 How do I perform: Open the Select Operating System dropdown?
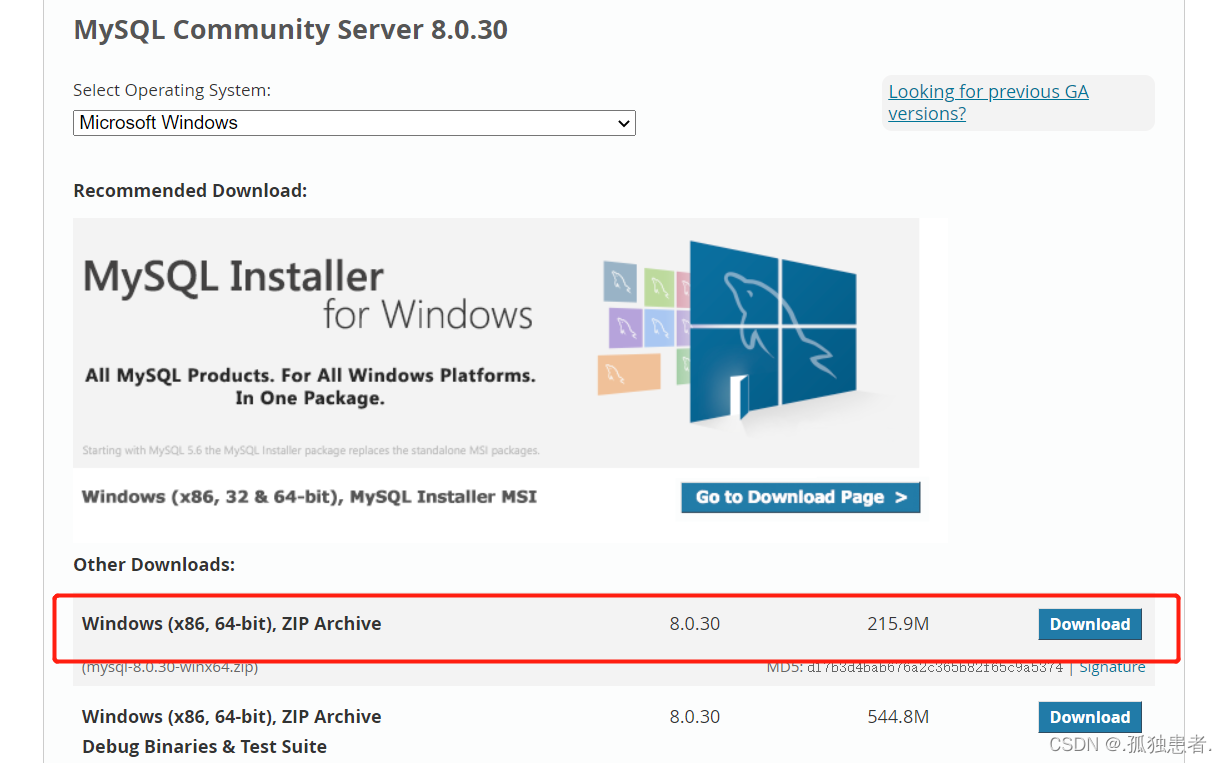click(354, 123)
